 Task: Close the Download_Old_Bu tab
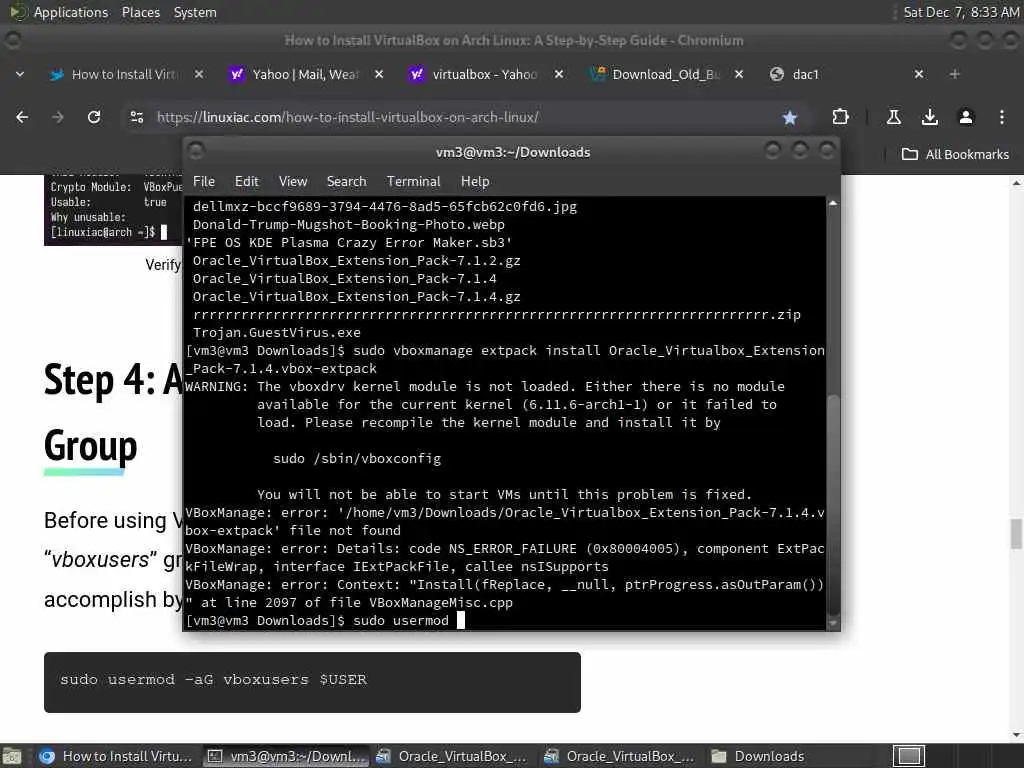pos(739,74)
